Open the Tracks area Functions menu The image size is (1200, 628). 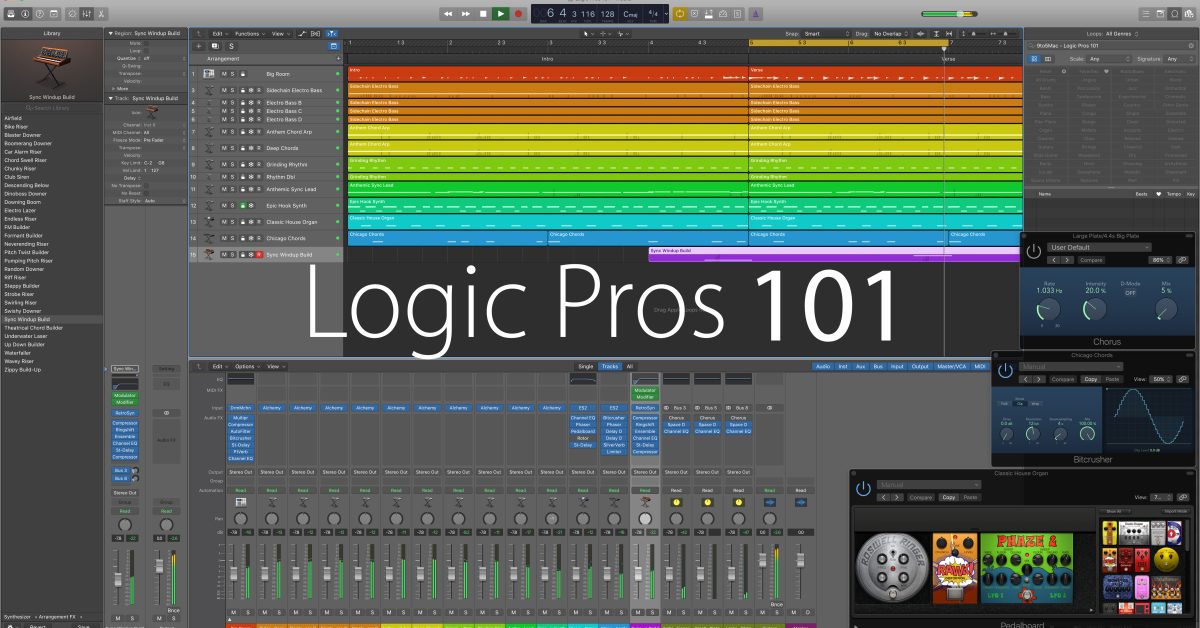click(249, 33)
